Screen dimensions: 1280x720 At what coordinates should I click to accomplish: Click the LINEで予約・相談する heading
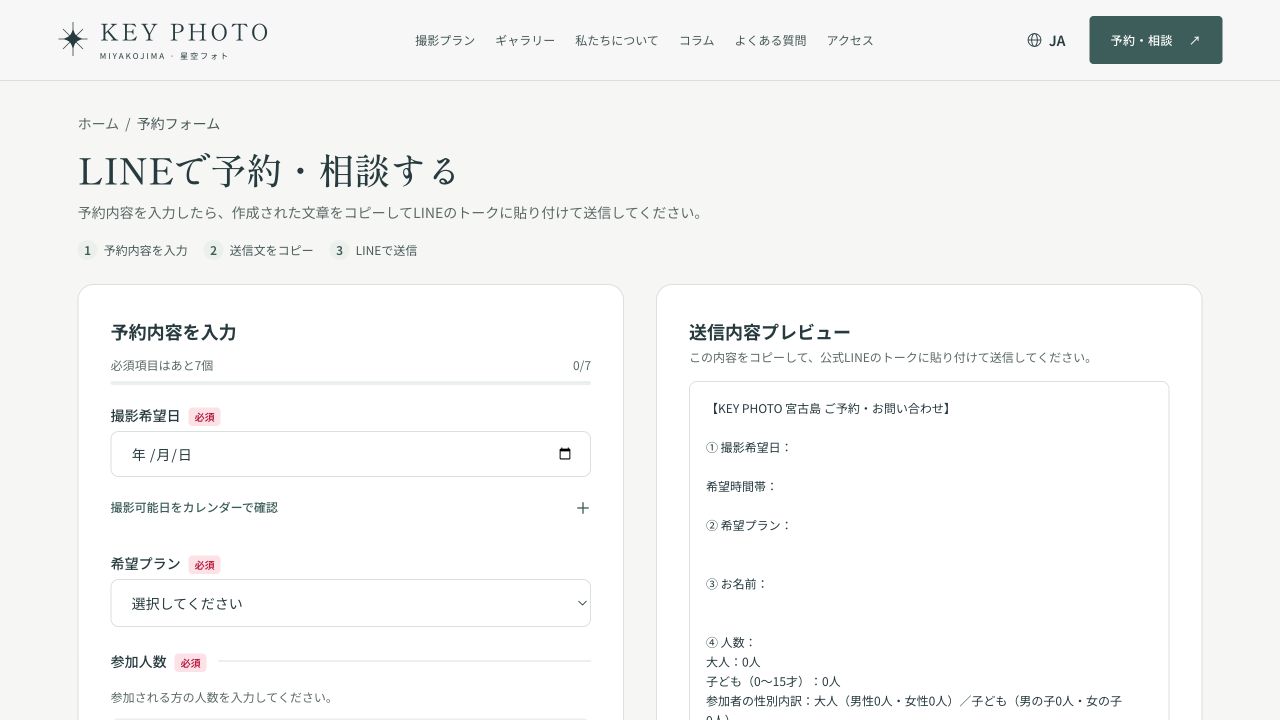[x=268, y=171]
